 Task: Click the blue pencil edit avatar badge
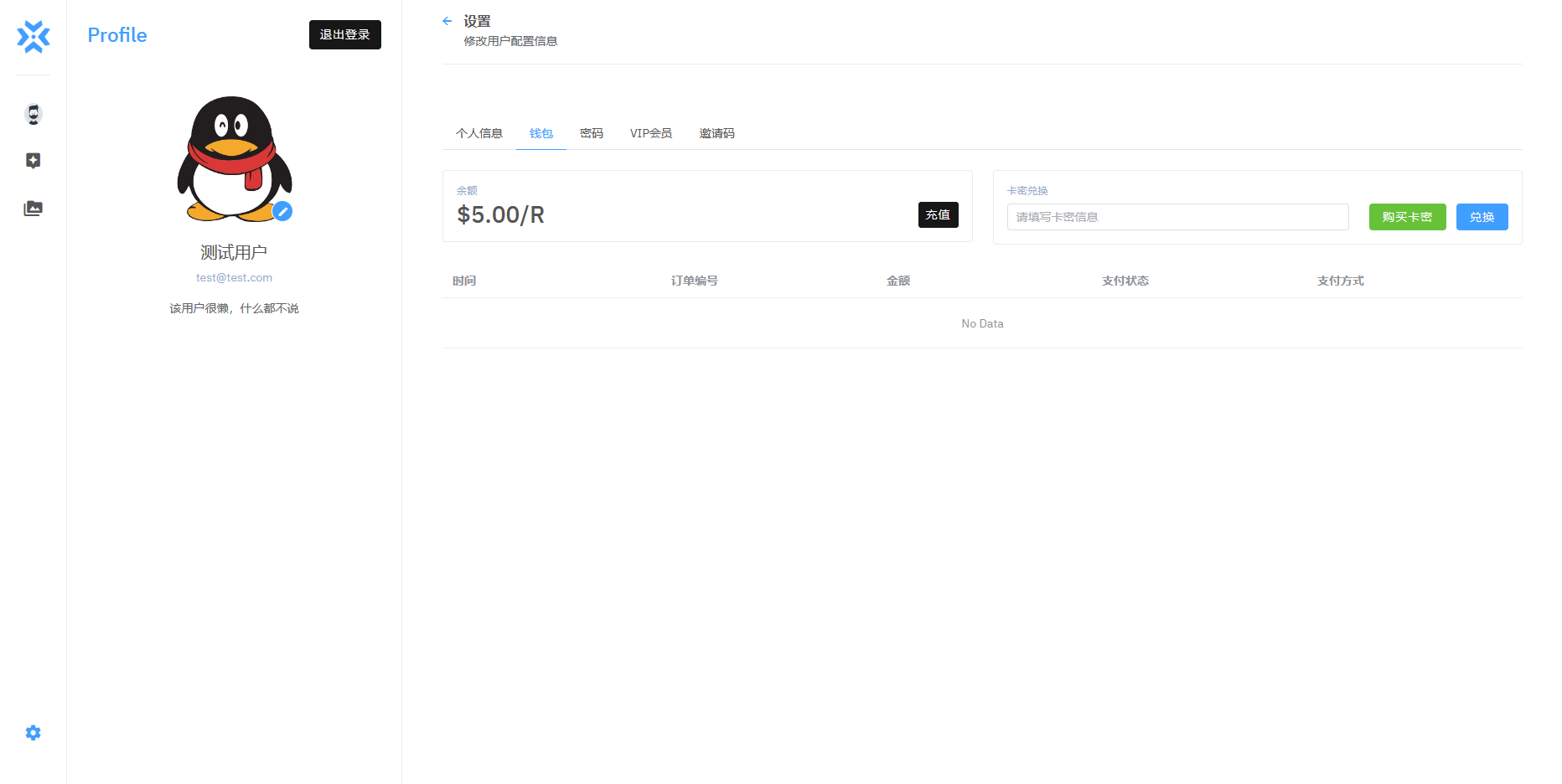(283, 211)
